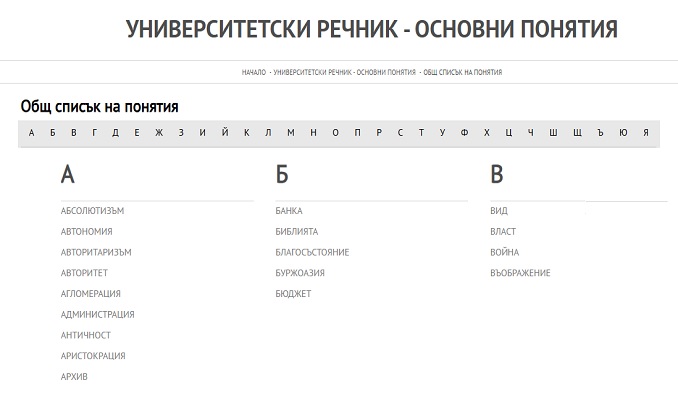Screen dimensions: 678x410
Task: Select the АРХИВ entry
Action: (74, 377)
